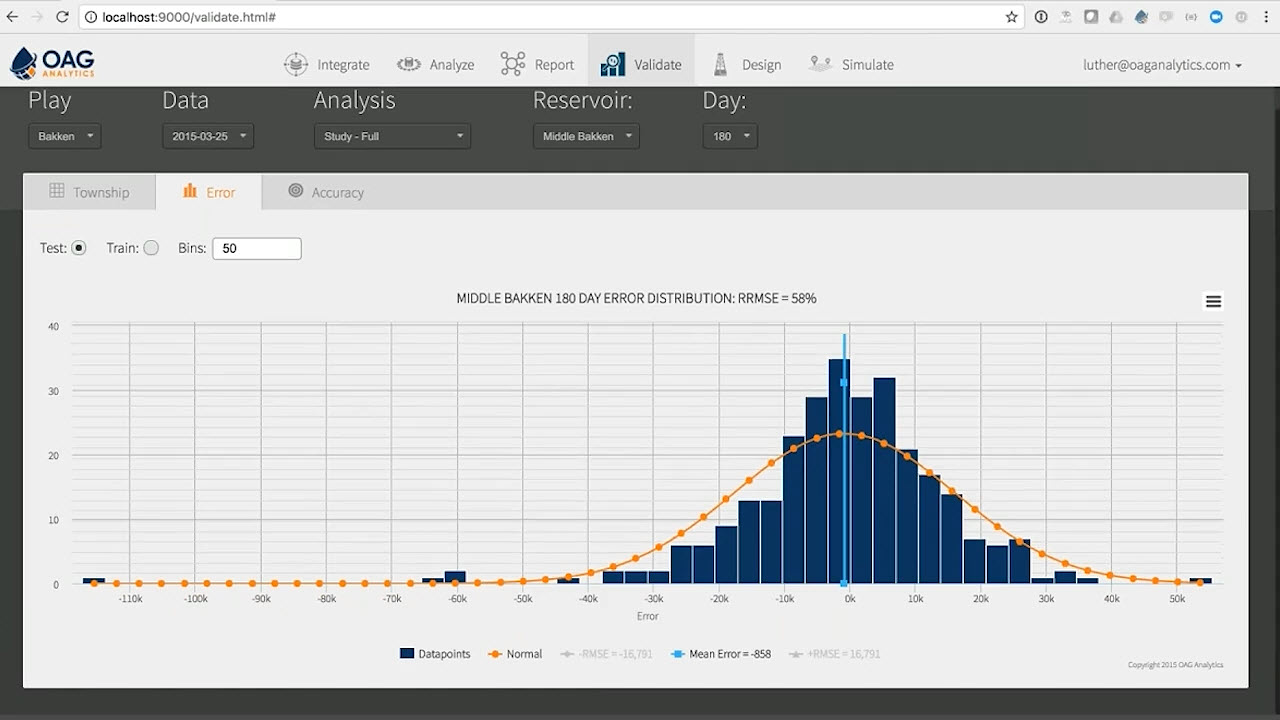Click the 1Password extension icon
This screenshot has width=1280, height=720.
pos(1041,17)
